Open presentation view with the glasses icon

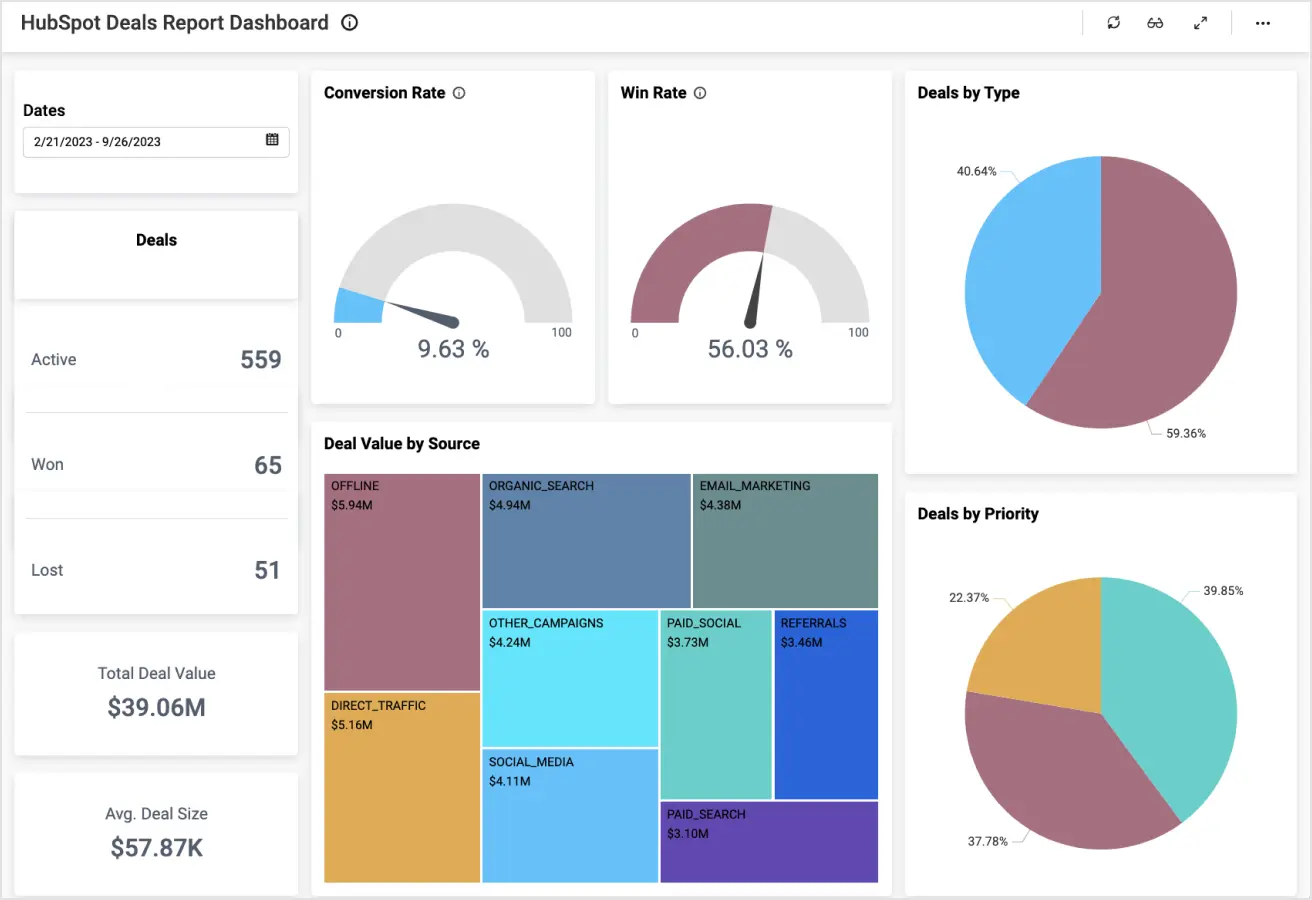click(x=1155, y=22)
